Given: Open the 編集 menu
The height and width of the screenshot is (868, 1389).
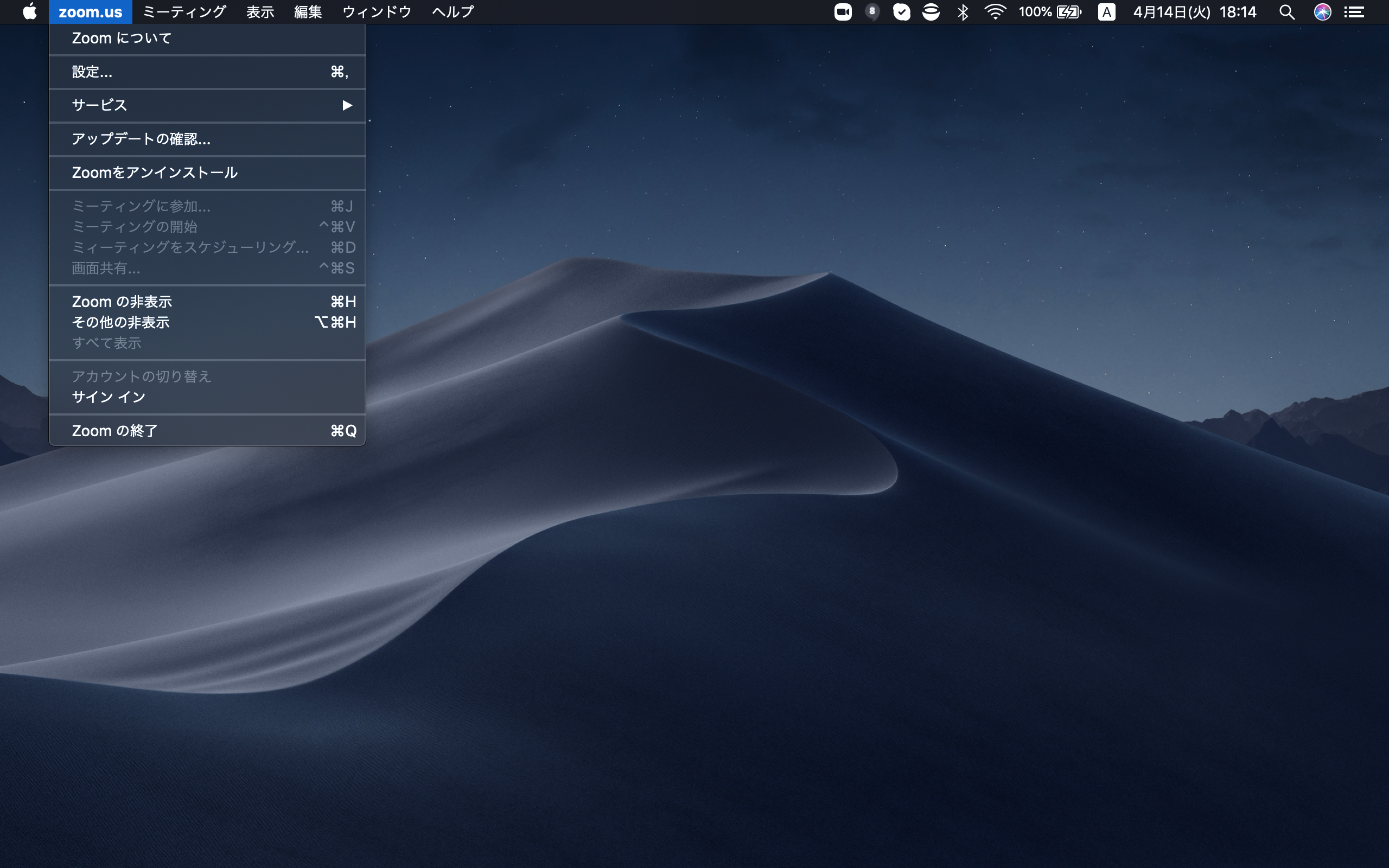Looking at the screenshot, I should 308,12.
